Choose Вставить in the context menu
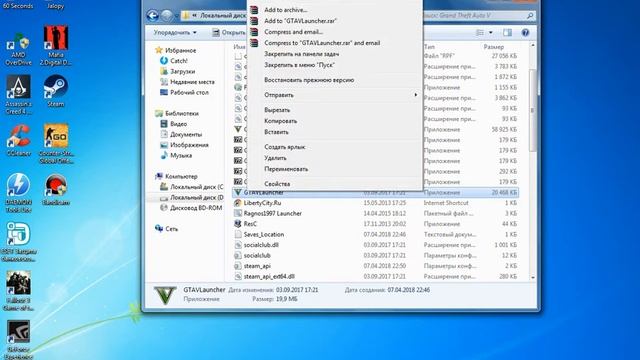640x360 pixels. [276, 132]
